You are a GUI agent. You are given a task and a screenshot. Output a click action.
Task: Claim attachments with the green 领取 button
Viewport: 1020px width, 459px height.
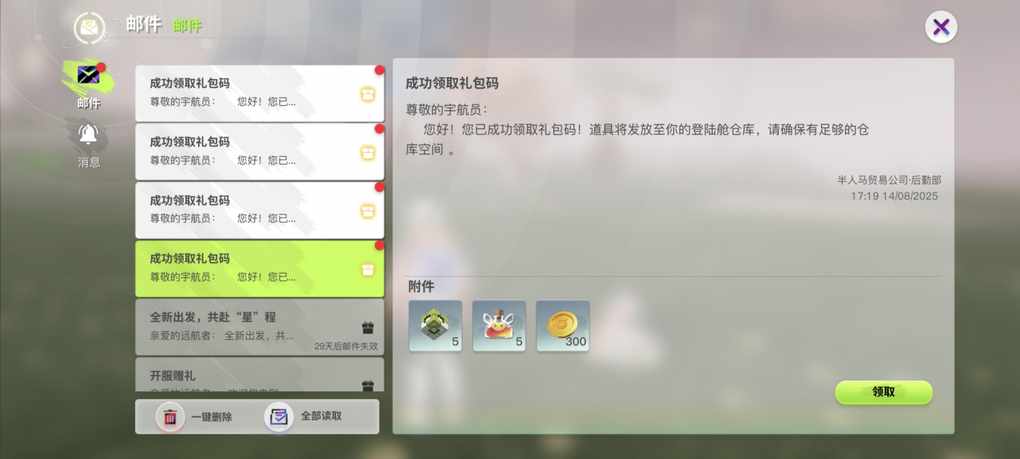point(883,392)
